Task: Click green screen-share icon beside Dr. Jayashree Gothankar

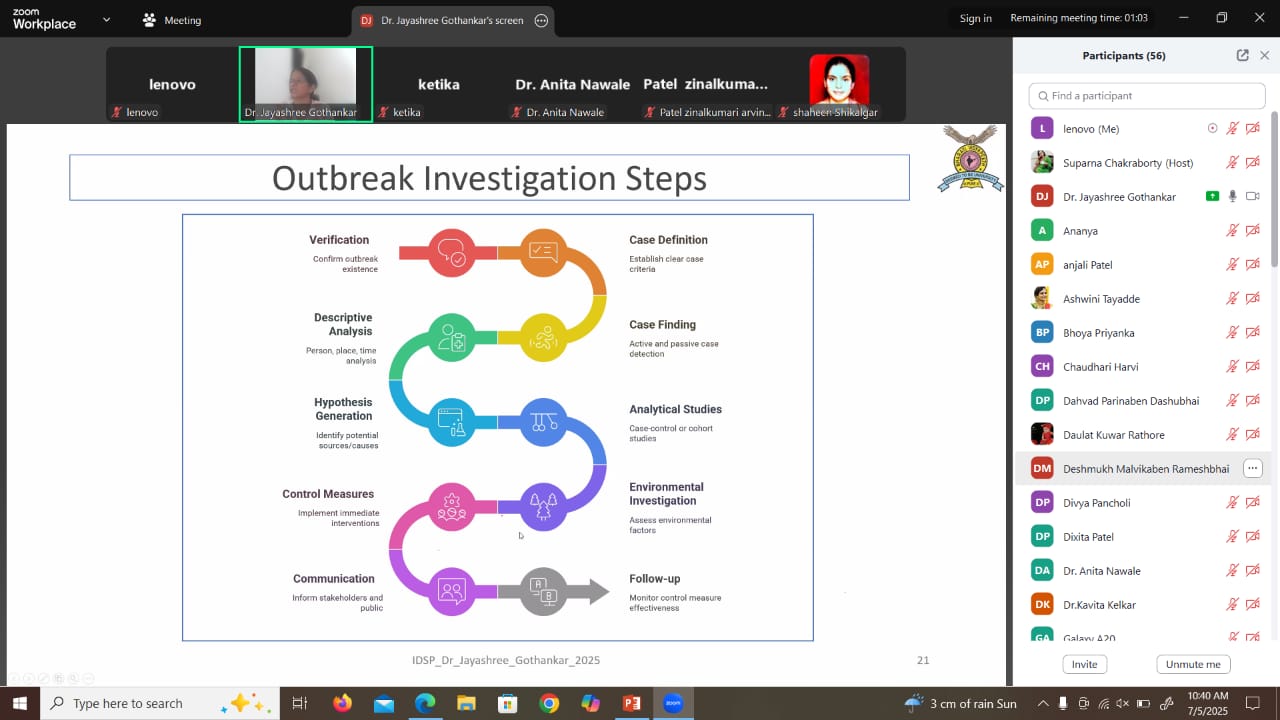Action: point(1212,197)
